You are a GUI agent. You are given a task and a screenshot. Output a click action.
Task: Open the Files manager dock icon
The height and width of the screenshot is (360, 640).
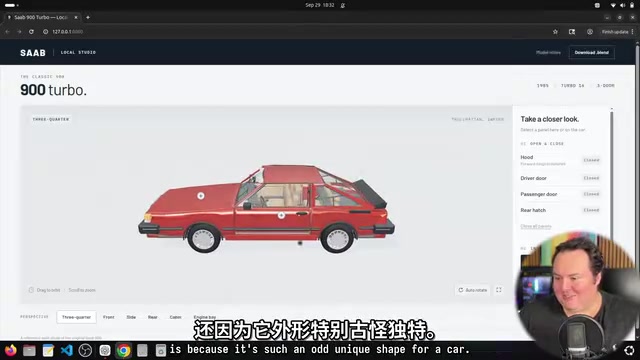tap(29, 350)
